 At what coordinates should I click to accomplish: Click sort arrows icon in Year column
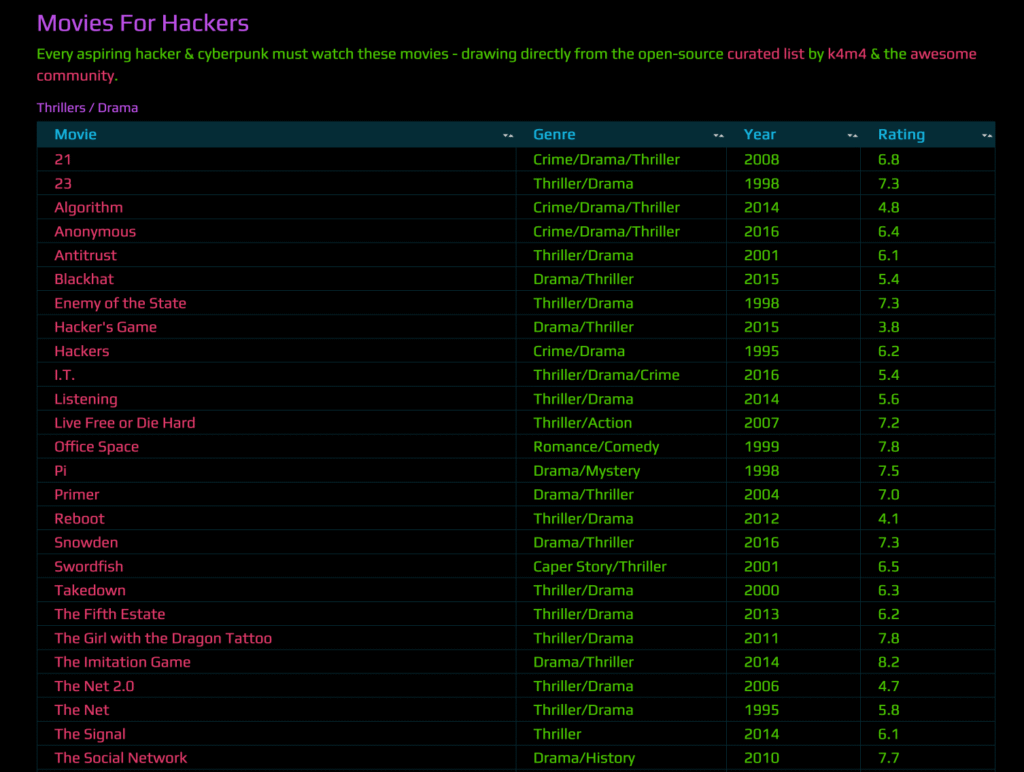[x=852, y=135]
